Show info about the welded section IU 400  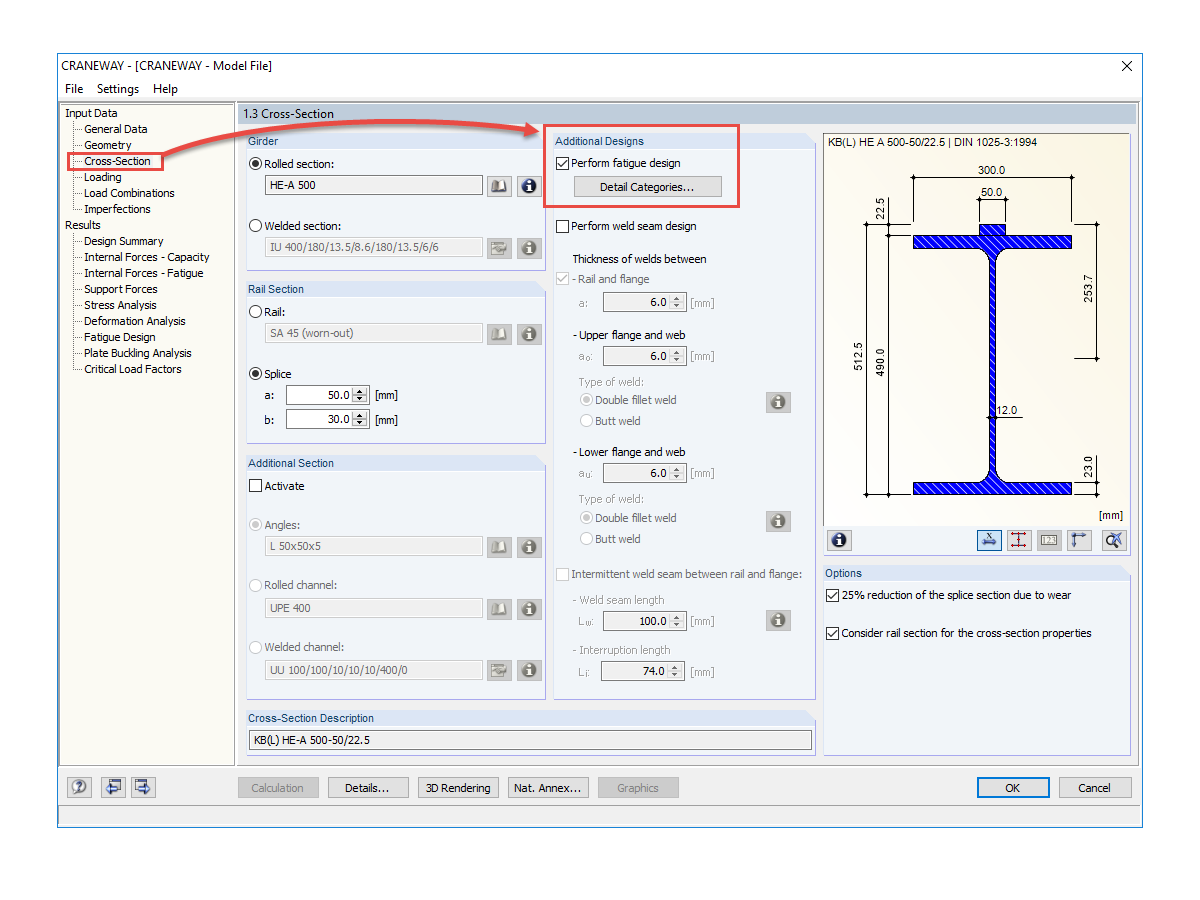pyautogui.click(x=529, y=247)
